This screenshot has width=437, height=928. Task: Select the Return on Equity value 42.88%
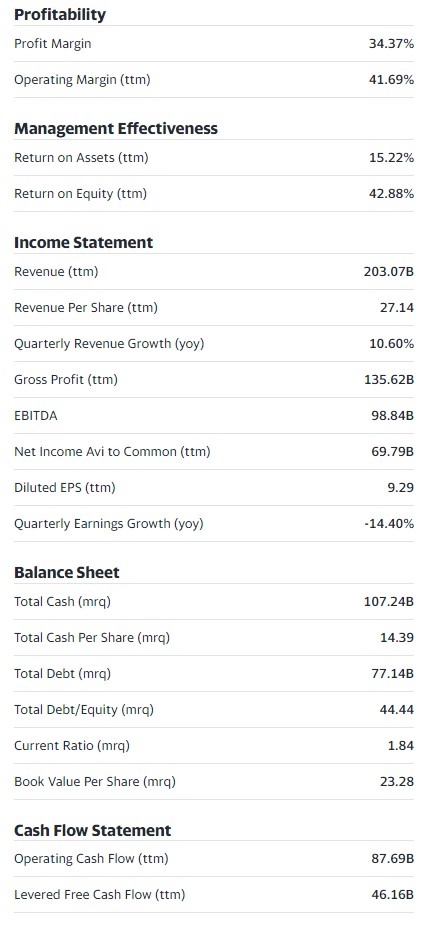(391, 194)
